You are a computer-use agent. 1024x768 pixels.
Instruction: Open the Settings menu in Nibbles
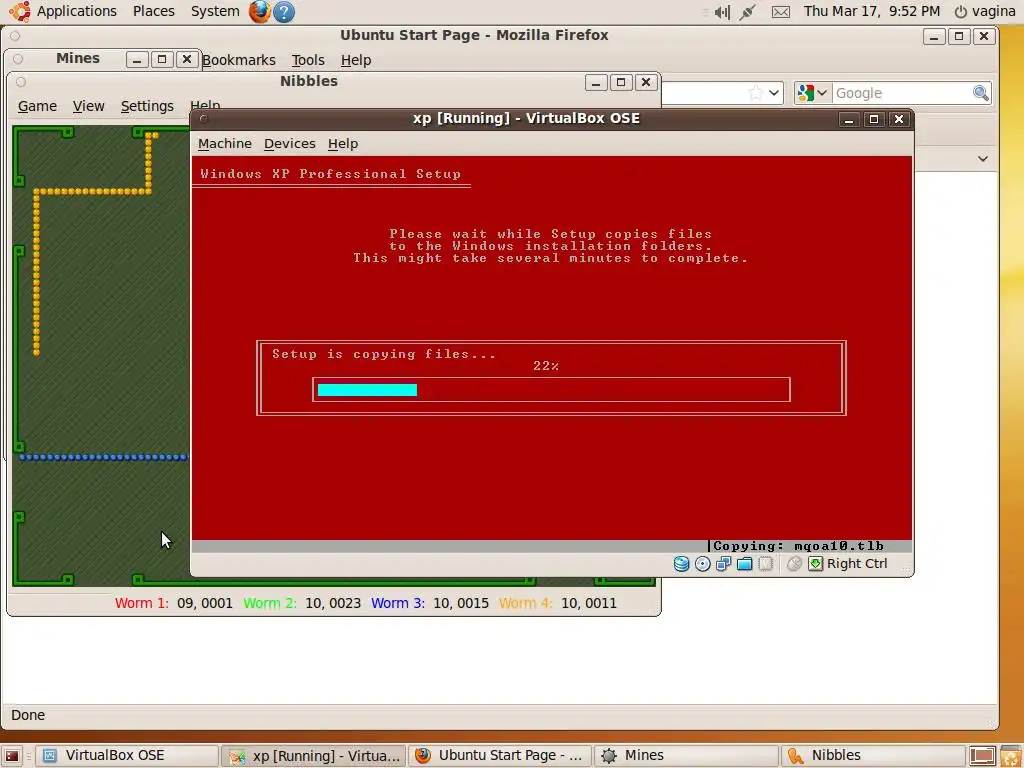coord(147,106)
